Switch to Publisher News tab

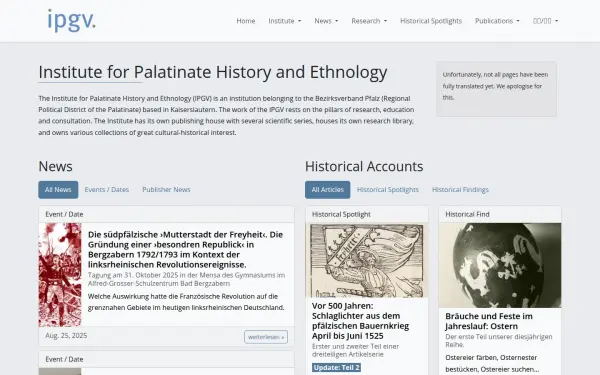point(166,190)
